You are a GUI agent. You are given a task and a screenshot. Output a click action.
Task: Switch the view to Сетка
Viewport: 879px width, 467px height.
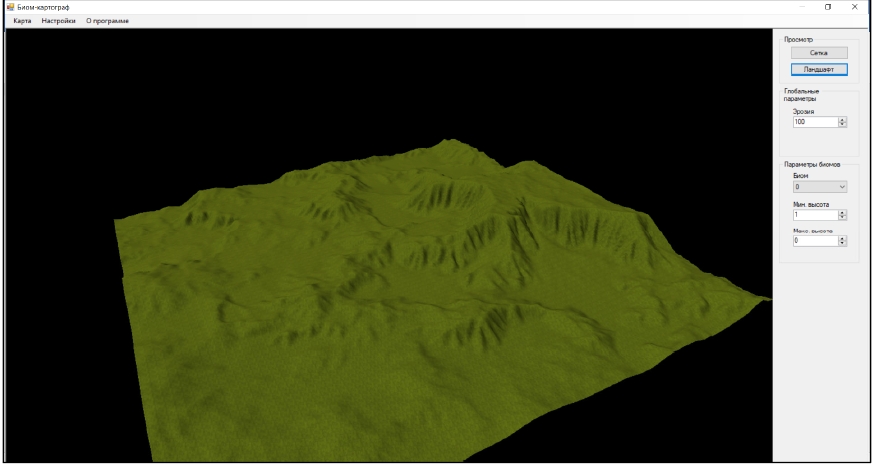pos(819,52)
